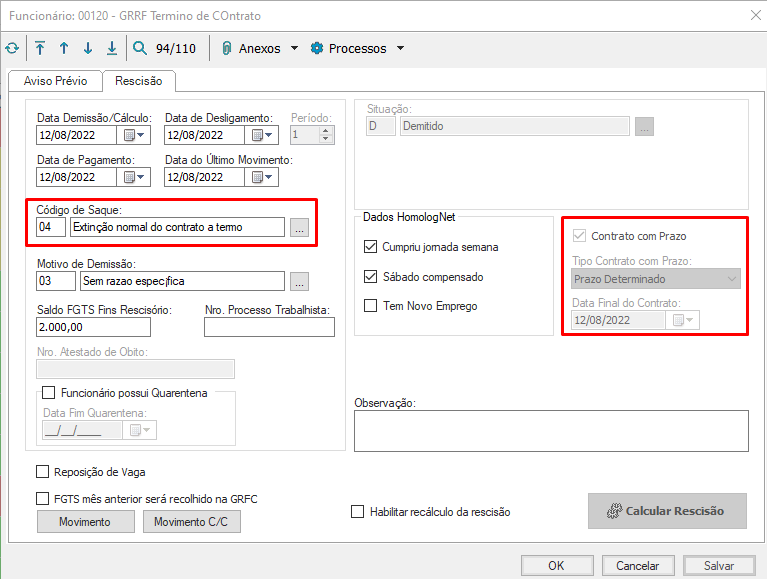Screen dimensions: 767x579
Task: Open calendar for Data de Desligamento
Action: click(262, 135)
